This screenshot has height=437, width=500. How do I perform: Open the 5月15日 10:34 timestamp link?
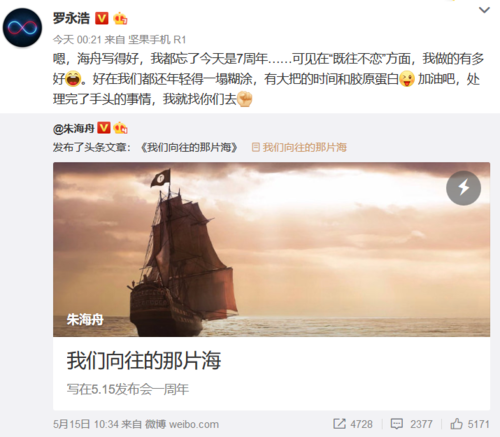click(x=86, y=424)
